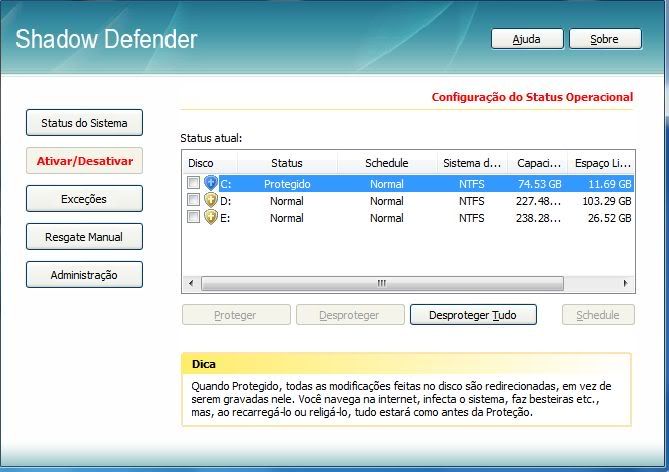Click the NTFS cell in the D: row
The image size is (669, 472).
[x=472, y=201]
